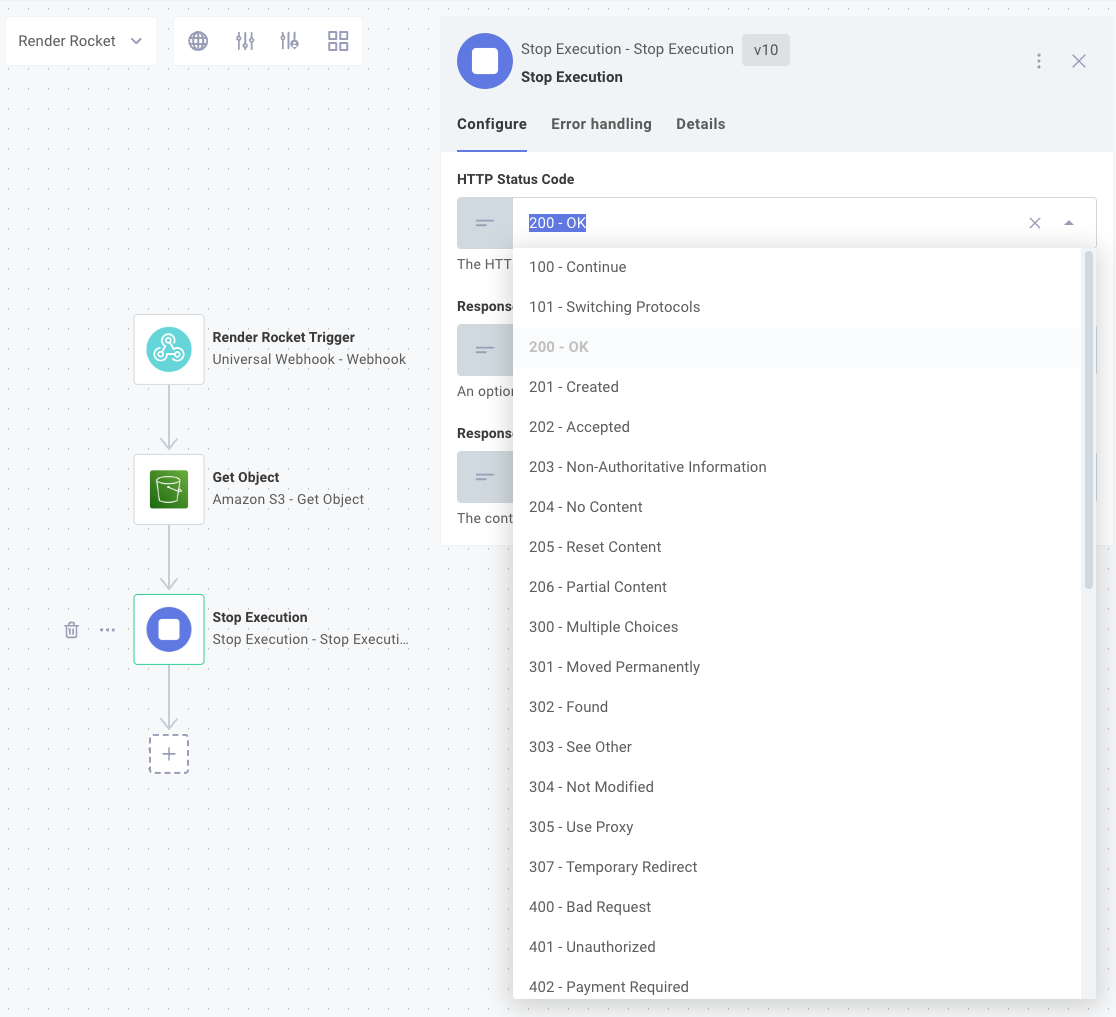Click the Stop Execution node icon in canvas
The image size is (1116, 1017).
tap(168, 629)
